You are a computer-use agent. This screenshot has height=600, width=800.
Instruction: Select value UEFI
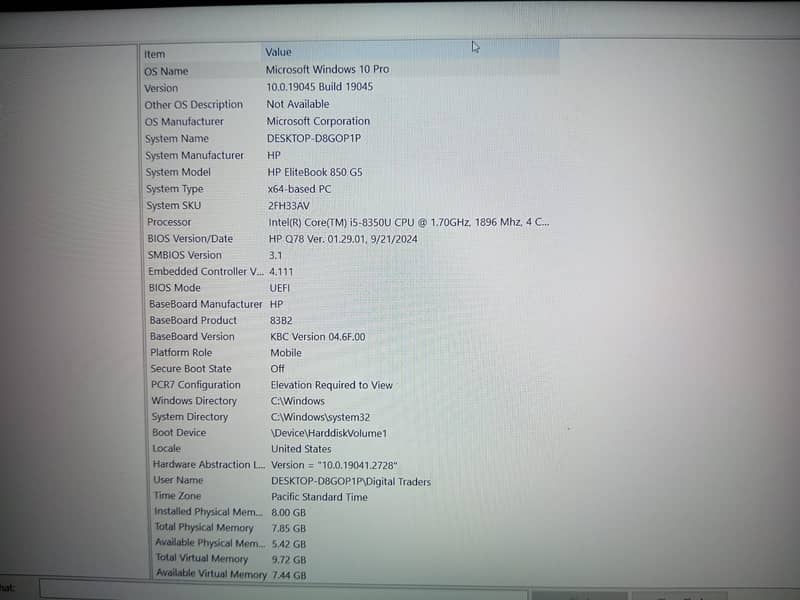tap(280, 288)
